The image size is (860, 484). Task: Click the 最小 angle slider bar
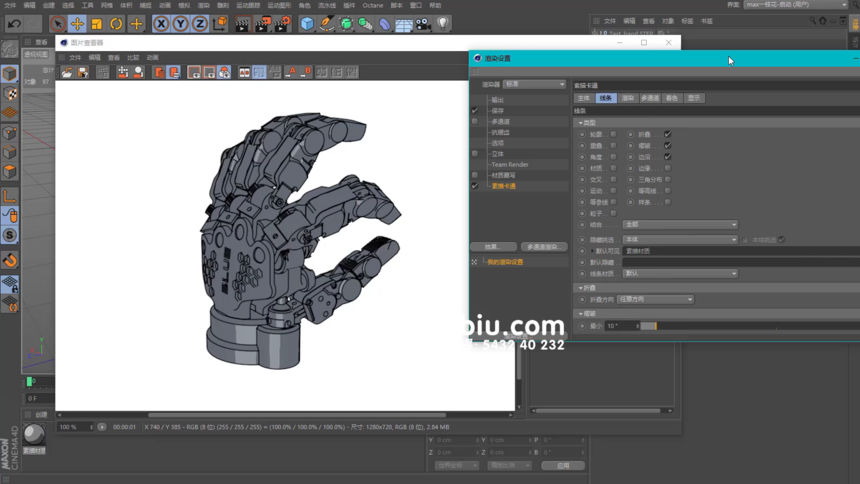[749, 326]
